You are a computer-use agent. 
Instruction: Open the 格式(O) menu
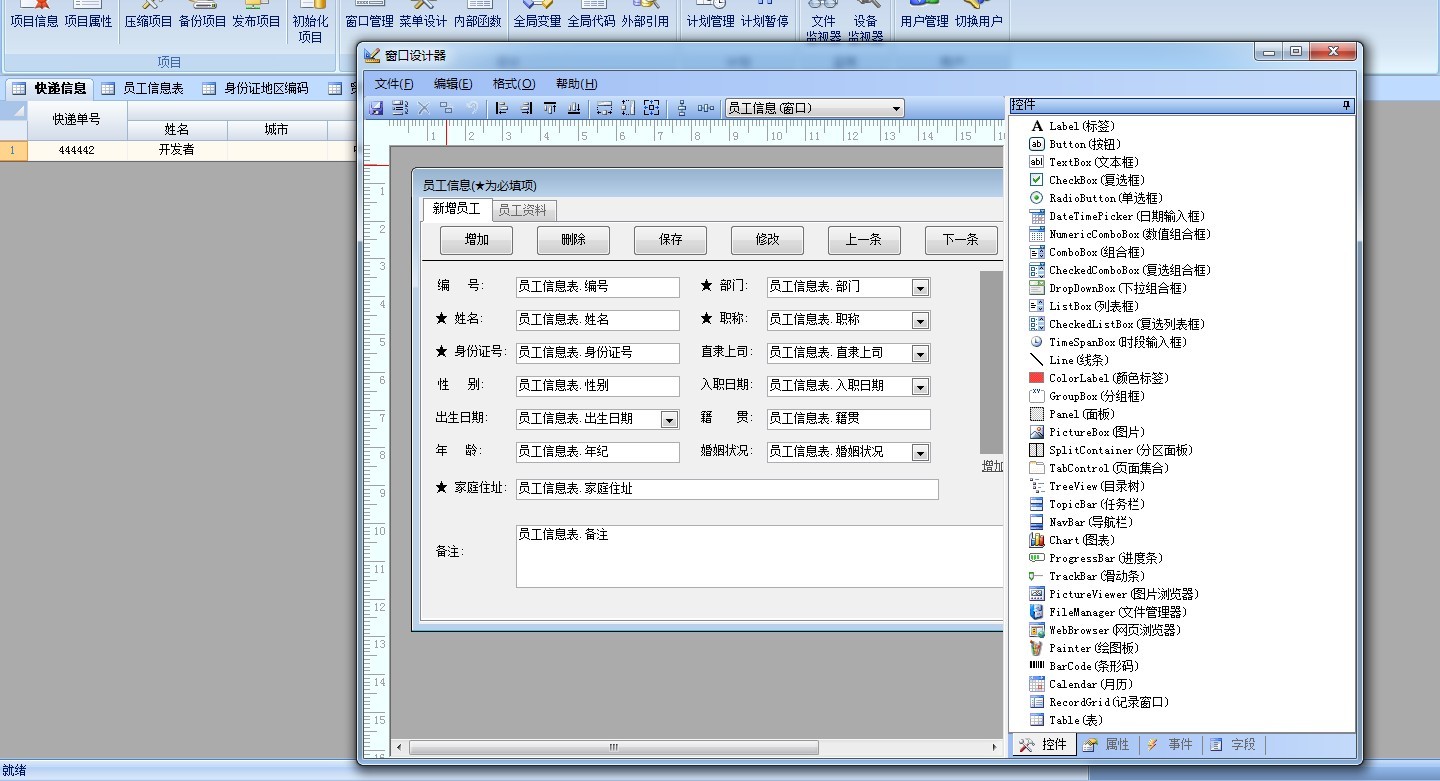513,84
